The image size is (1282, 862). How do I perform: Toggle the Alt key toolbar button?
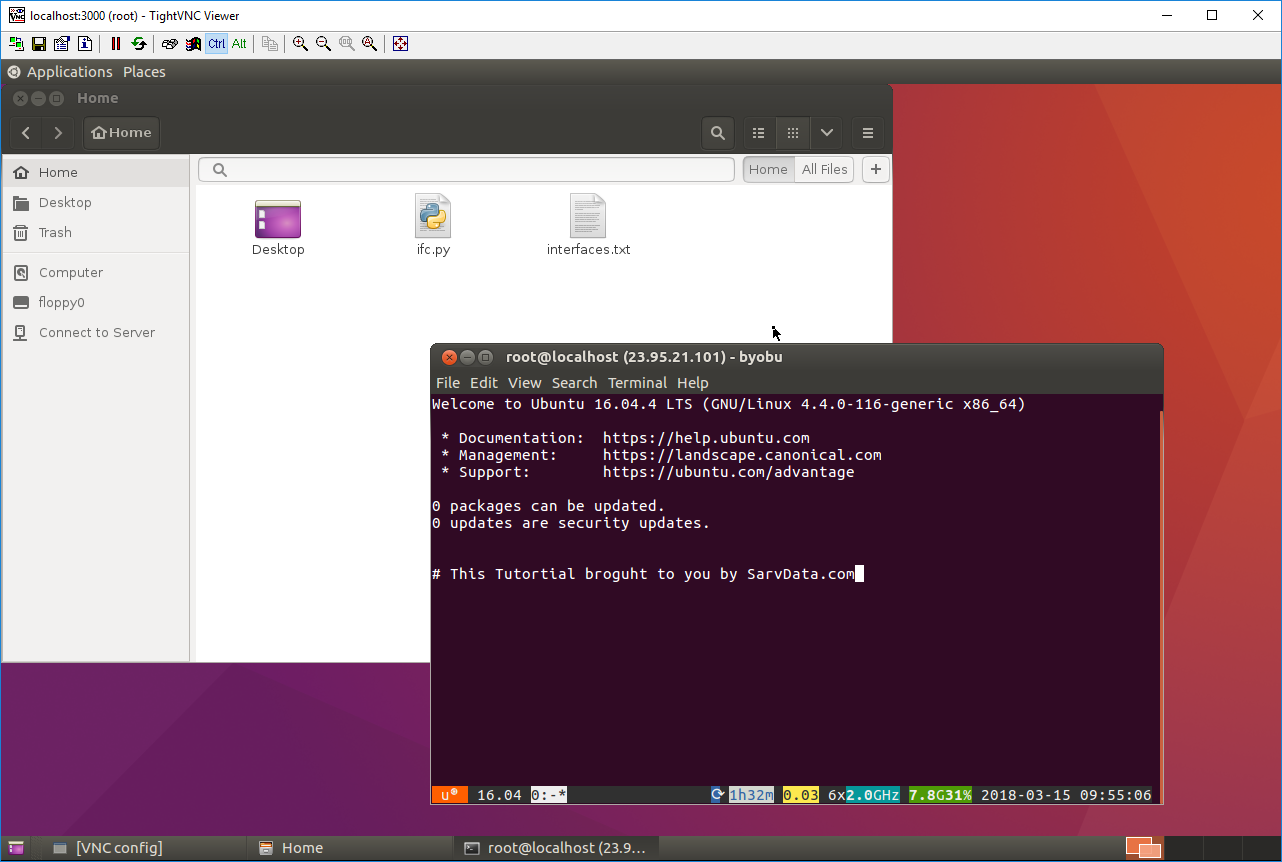(239, 44)
